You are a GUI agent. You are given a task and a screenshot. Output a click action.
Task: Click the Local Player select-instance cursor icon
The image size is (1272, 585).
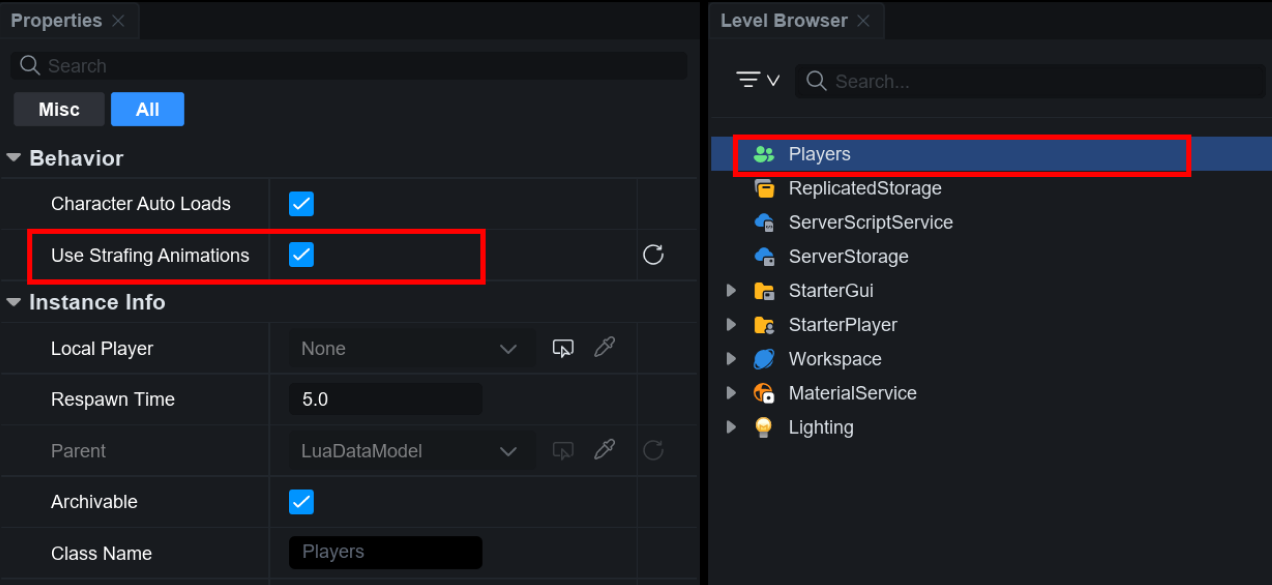[563, 348]
